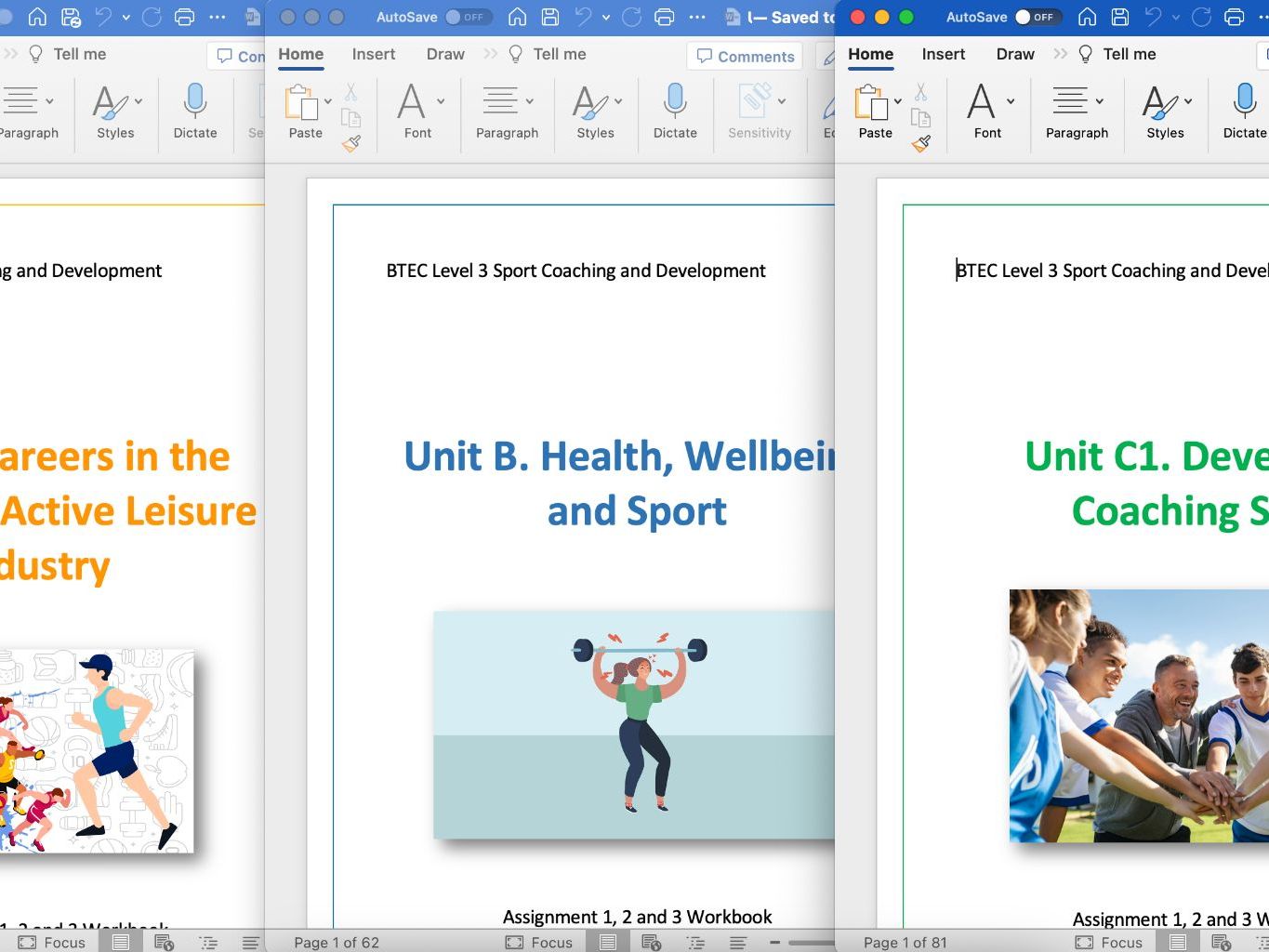The image size is (1269, 952).
Task: Enable Focus mode in the Unit C1 status bar
Action: point(1109,943)
